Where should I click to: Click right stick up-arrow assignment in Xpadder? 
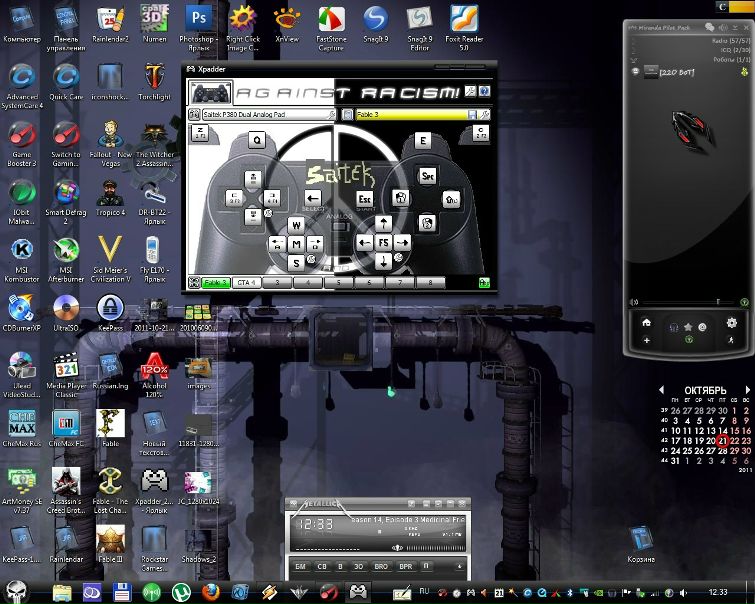(x=383, y=223)
